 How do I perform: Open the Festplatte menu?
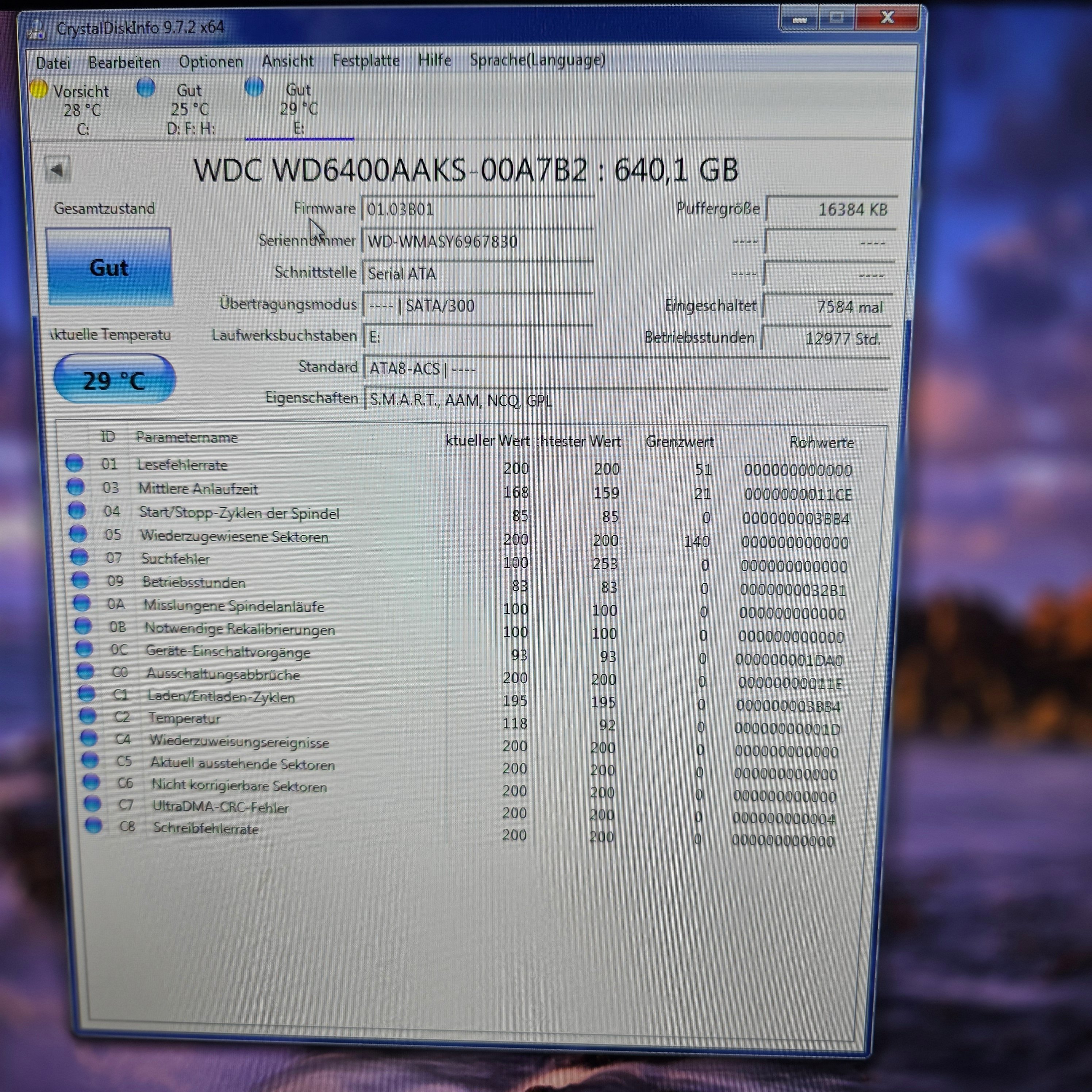pos(366,61)
